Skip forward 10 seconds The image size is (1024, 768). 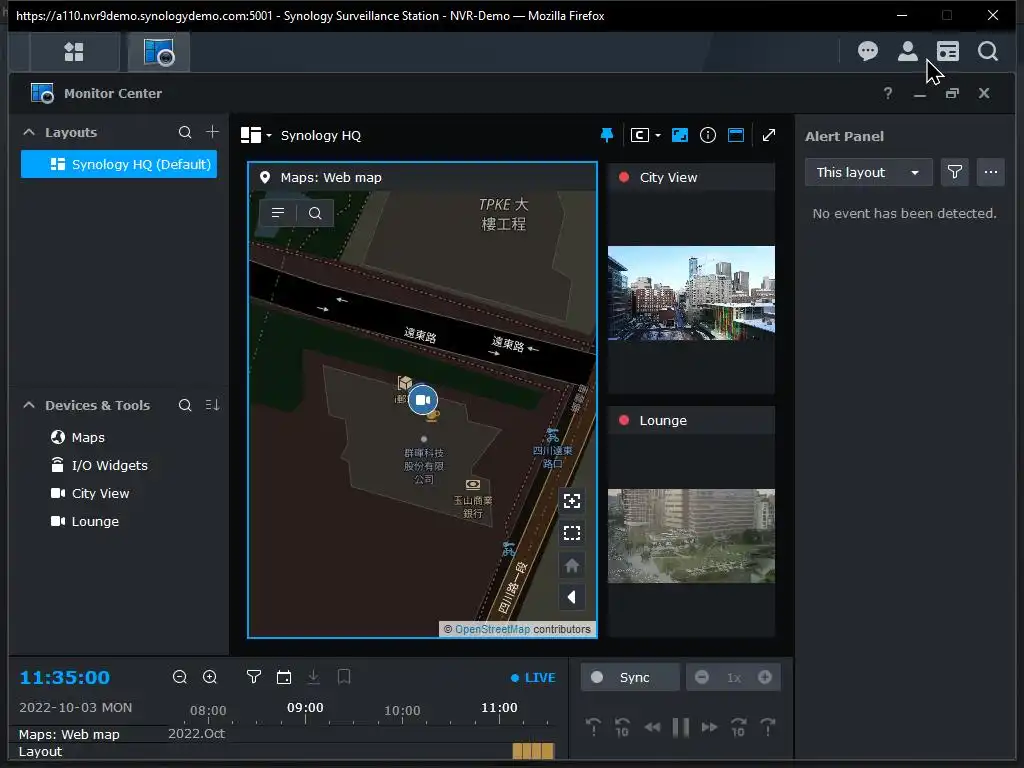coord(738,727)
